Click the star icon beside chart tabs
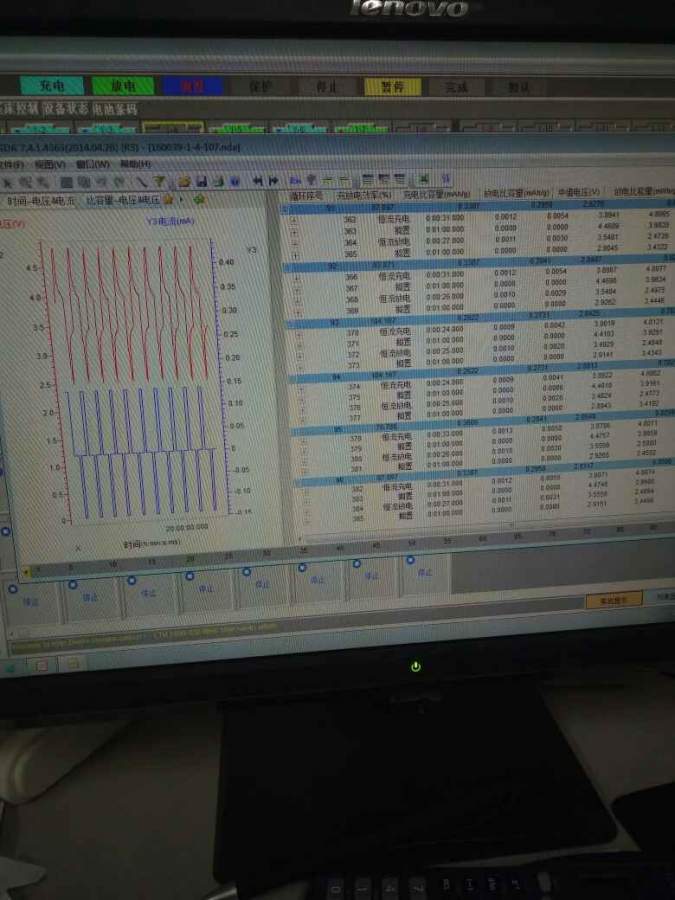Screen dimensions: 675x900 pos(168,200)
